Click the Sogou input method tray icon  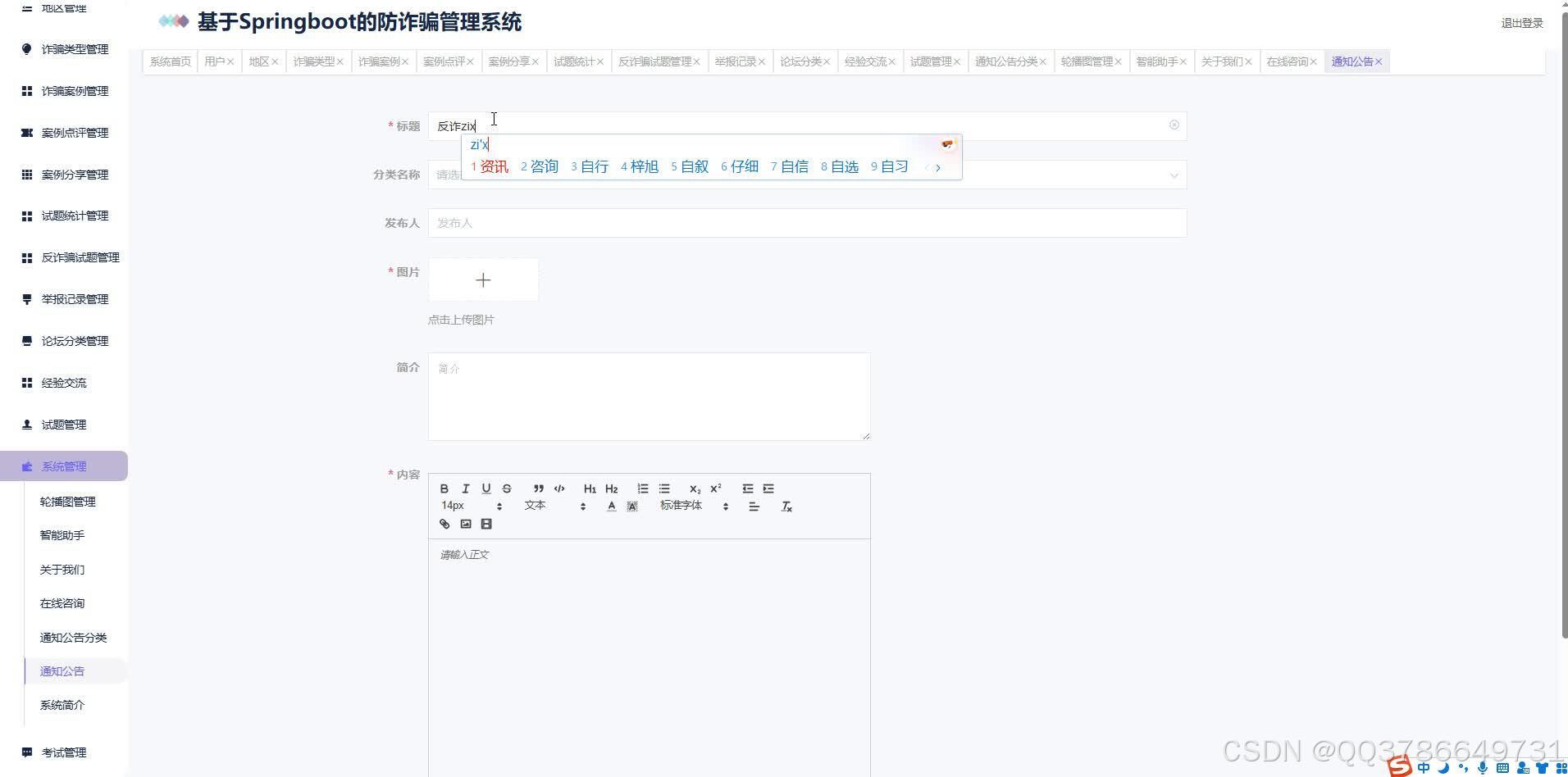click(x=1400, y=766)
